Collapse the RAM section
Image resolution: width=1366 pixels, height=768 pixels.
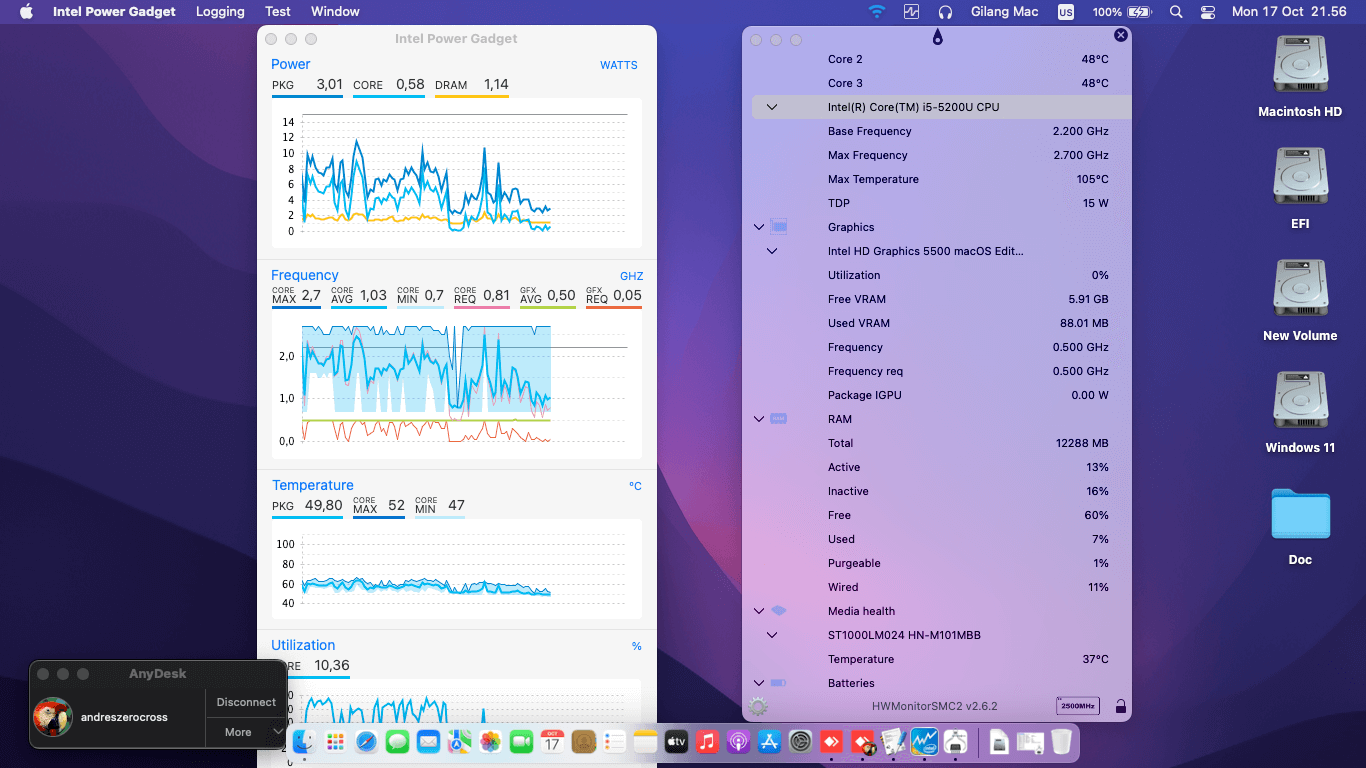[758, 419]
